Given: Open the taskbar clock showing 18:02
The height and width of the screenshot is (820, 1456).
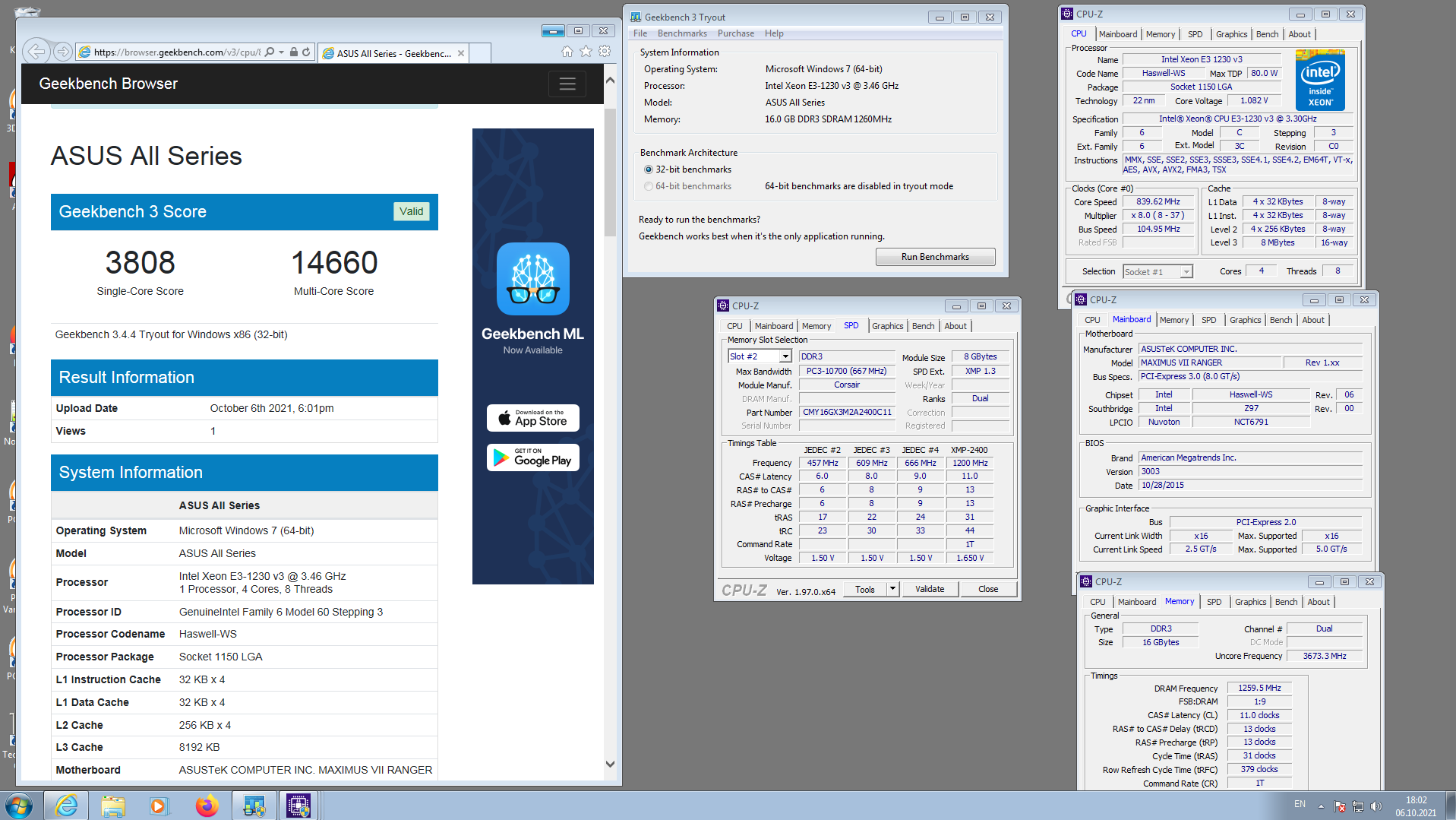Looking at the screenshot, I should point(1415,806).
